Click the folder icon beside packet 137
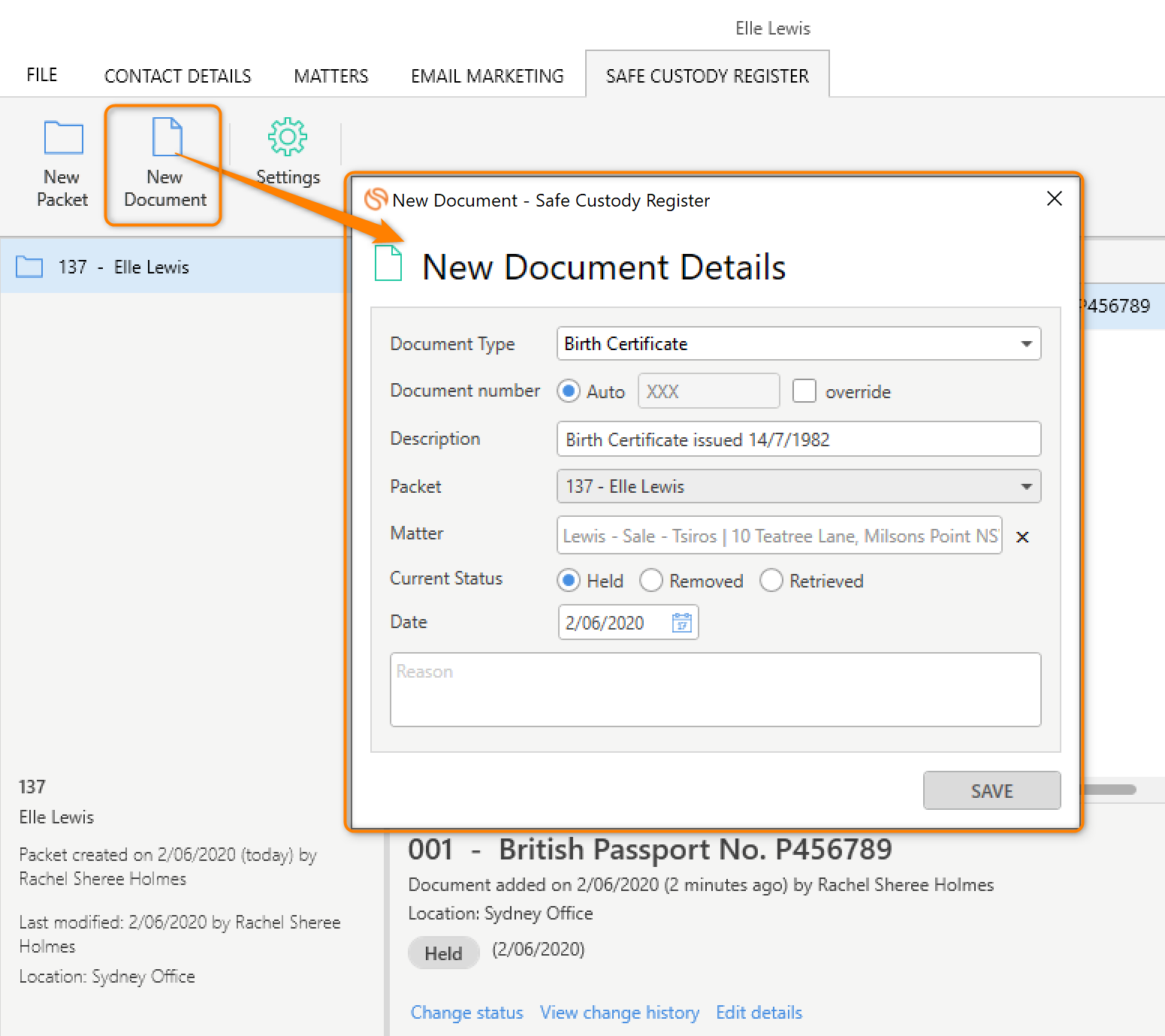 point(29,266)
